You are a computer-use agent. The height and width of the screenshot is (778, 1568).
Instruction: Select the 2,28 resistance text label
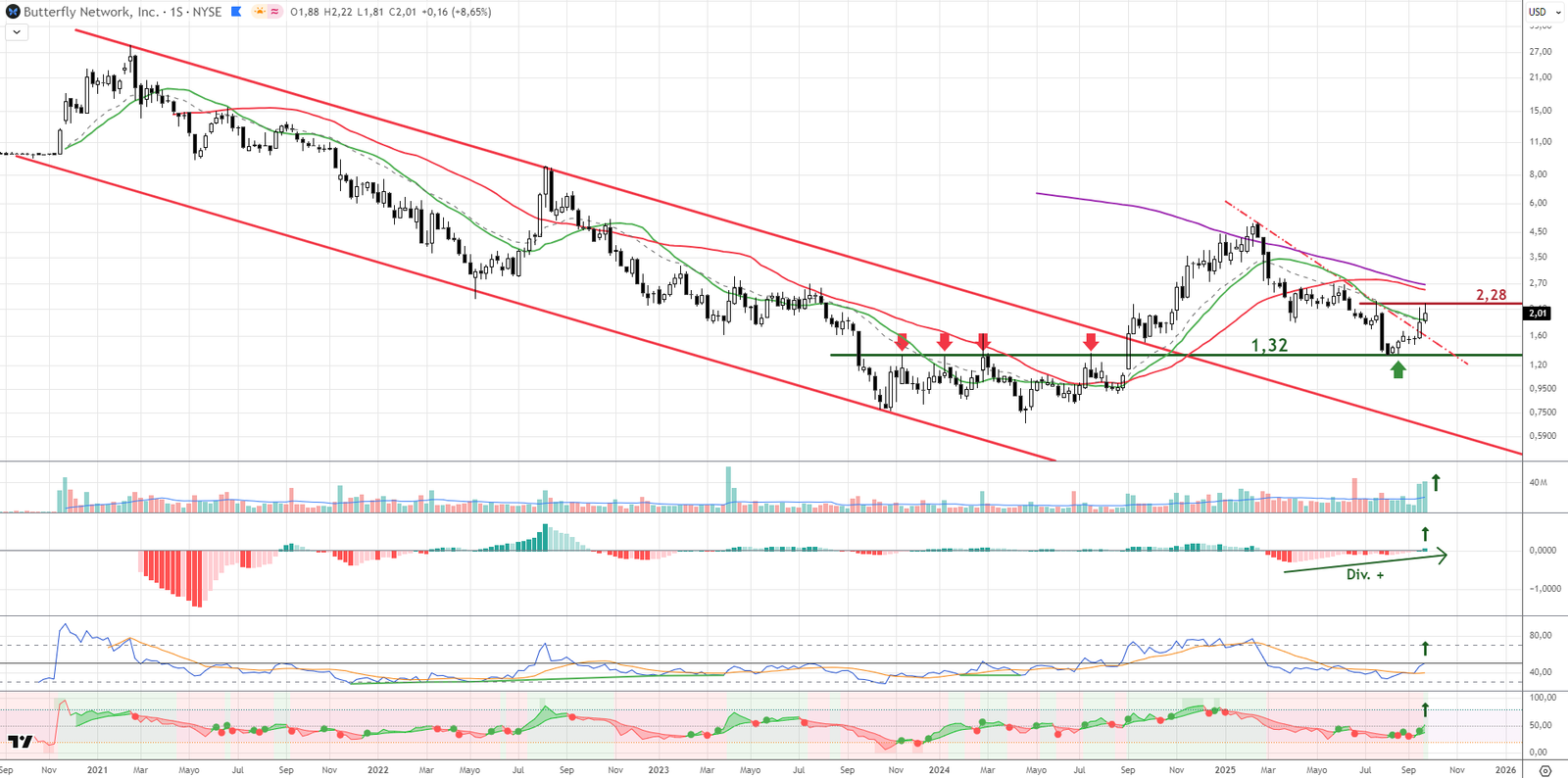[1491, 295]
